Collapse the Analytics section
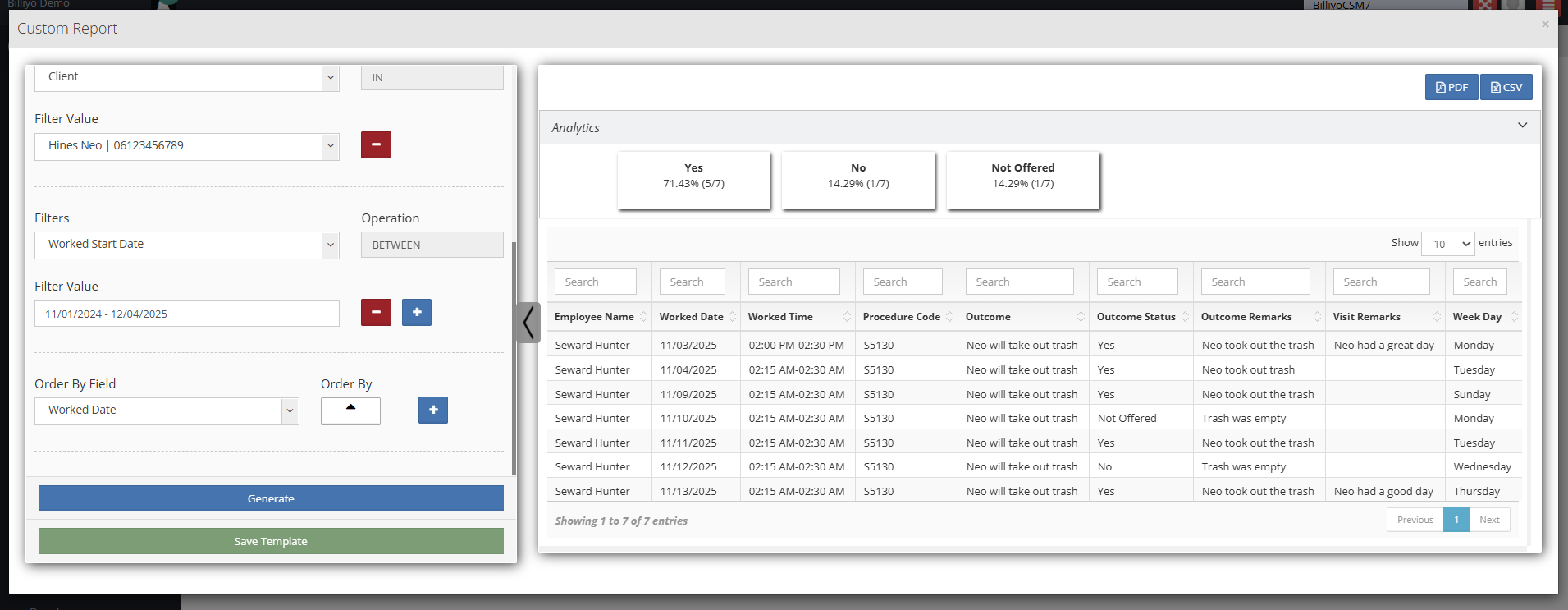 pos(1522,126)
